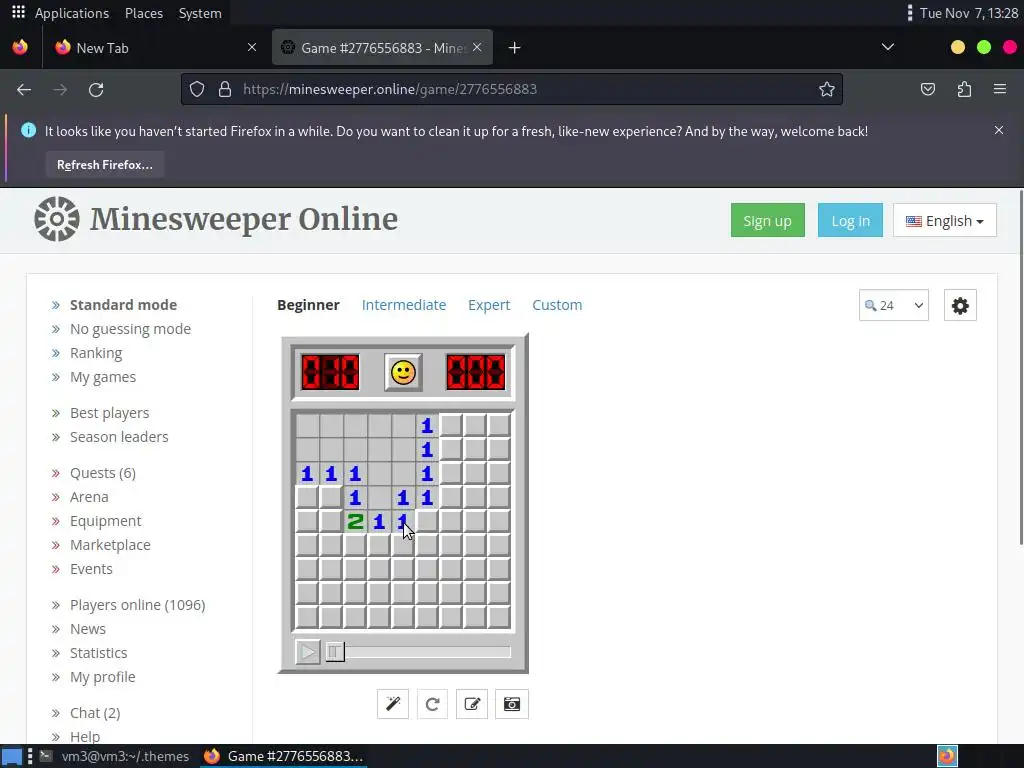Click the tracking protection shield icon
1024x768 pixels.
pyautogui.click(x=197, y=89)
